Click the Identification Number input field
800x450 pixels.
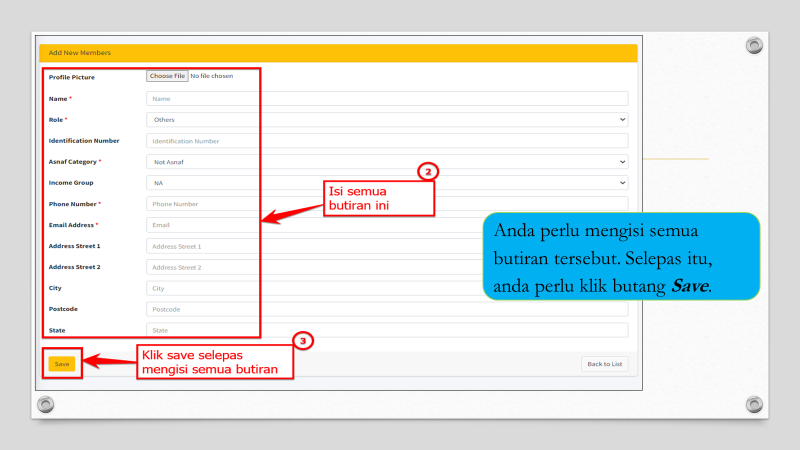click(387, 141)
